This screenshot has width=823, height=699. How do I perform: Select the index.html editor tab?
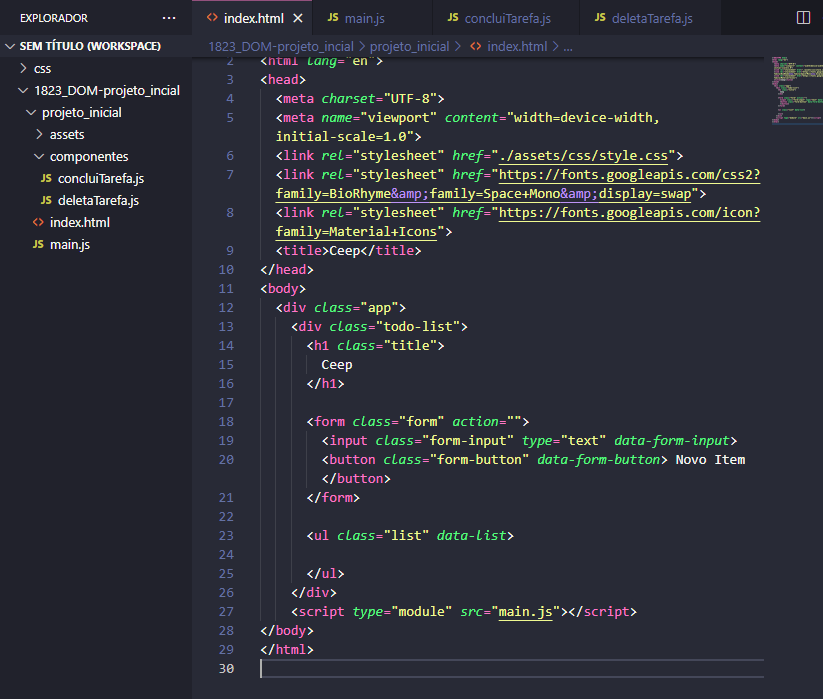[252, 18]
